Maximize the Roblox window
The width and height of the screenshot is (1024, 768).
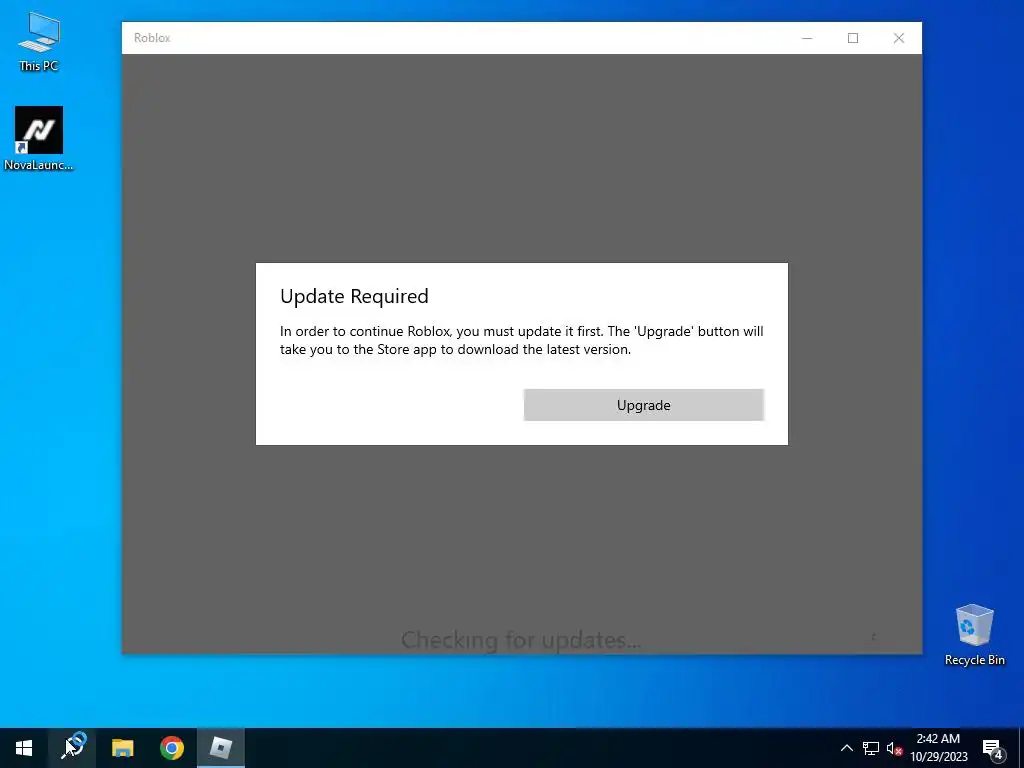pyautogui.click(x=853, y=38)
